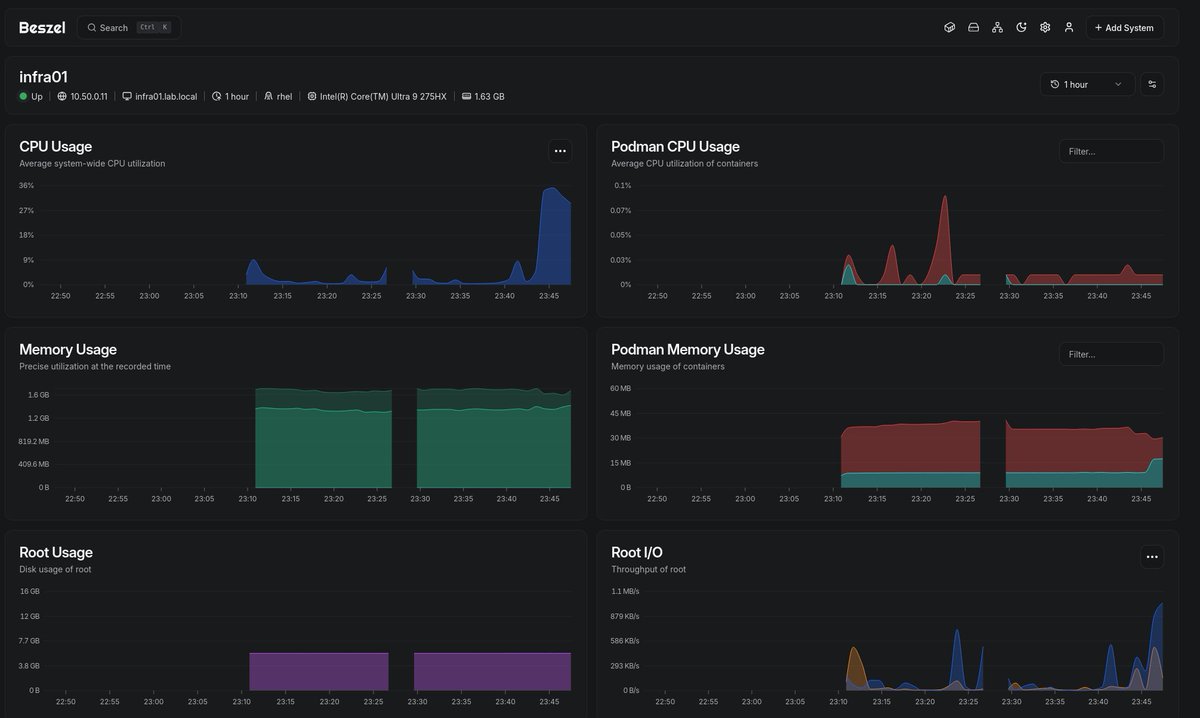Click the Add System button

click(1124, 28)
